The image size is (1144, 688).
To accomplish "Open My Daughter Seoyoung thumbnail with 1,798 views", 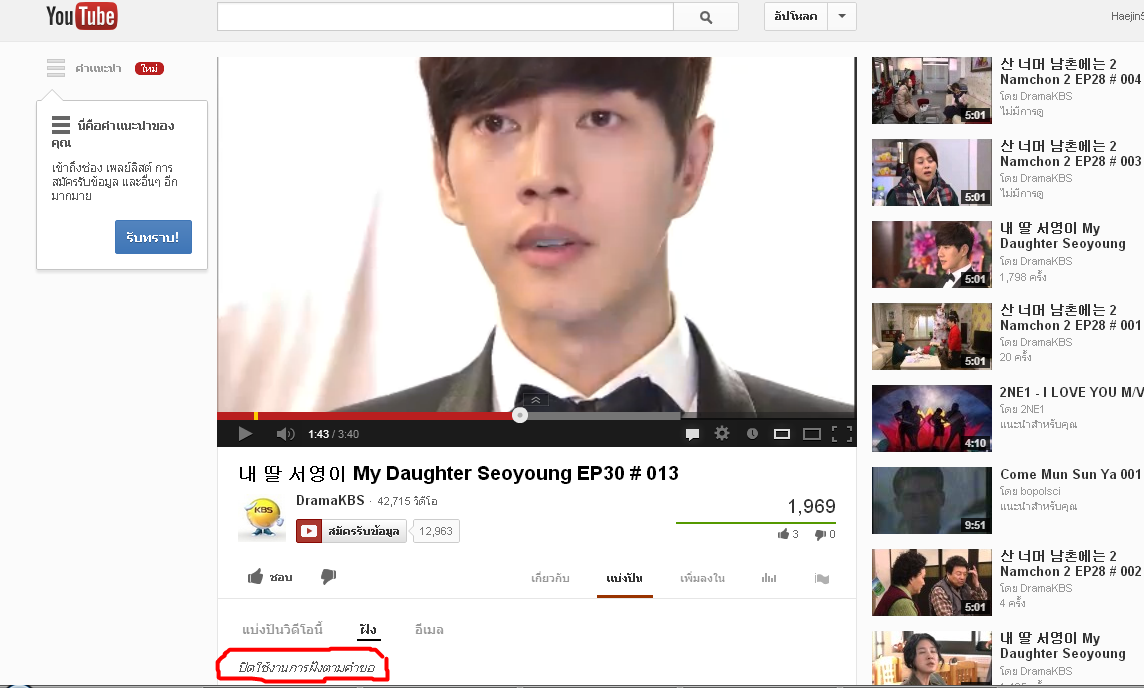I will tap(932, 255).
